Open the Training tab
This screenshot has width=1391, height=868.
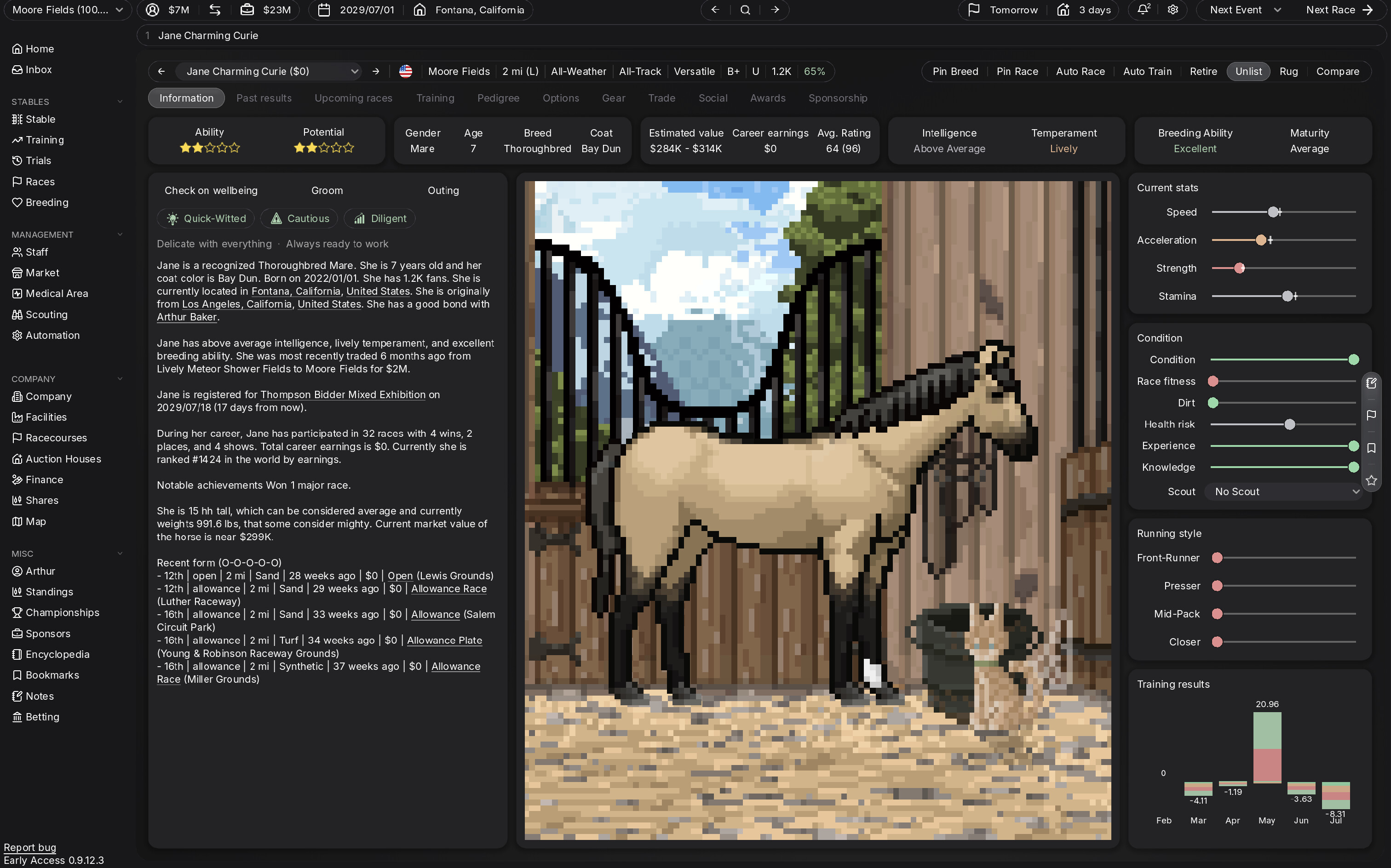(435, 98)
